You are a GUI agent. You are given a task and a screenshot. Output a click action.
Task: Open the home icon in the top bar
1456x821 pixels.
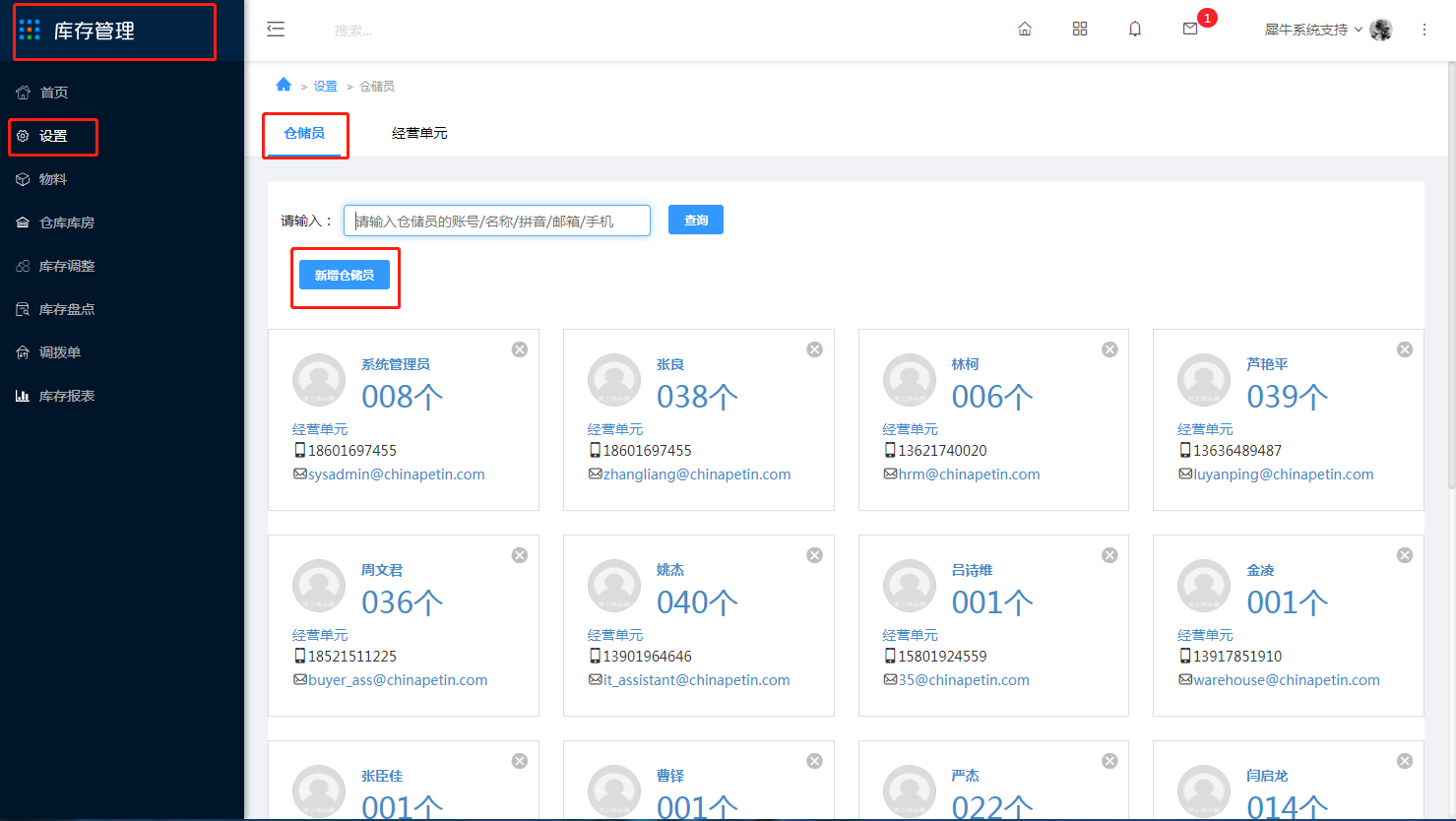1025,30
